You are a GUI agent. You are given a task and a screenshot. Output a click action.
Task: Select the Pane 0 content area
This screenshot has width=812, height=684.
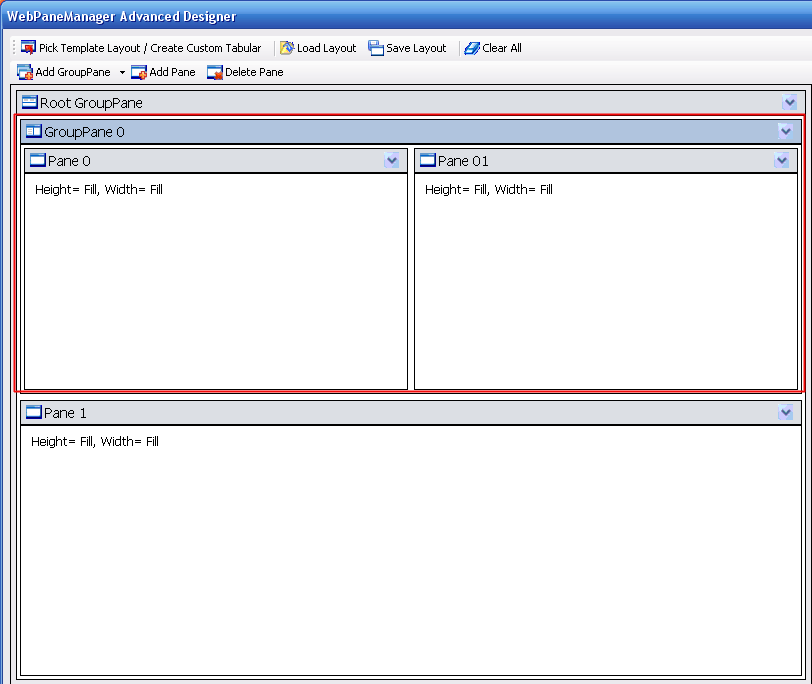(215, 290)
